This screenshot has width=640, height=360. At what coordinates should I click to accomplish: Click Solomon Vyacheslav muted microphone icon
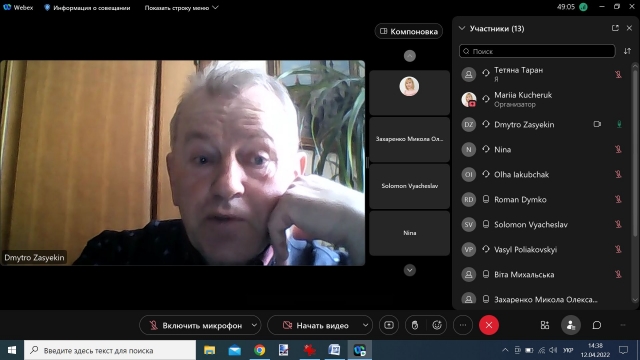[618, 224]
